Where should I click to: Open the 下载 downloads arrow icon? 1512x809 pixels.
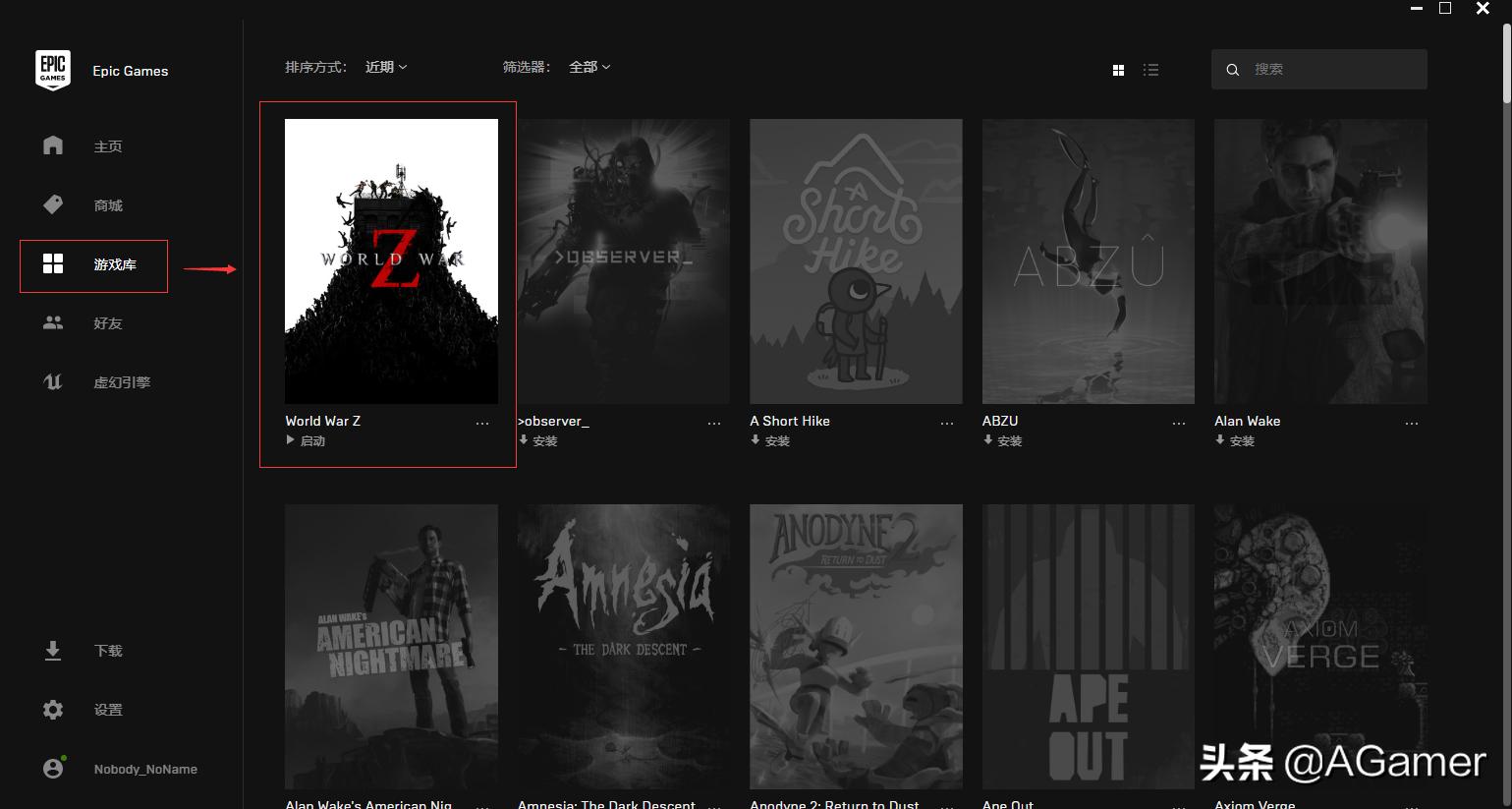tap(53, 650)
